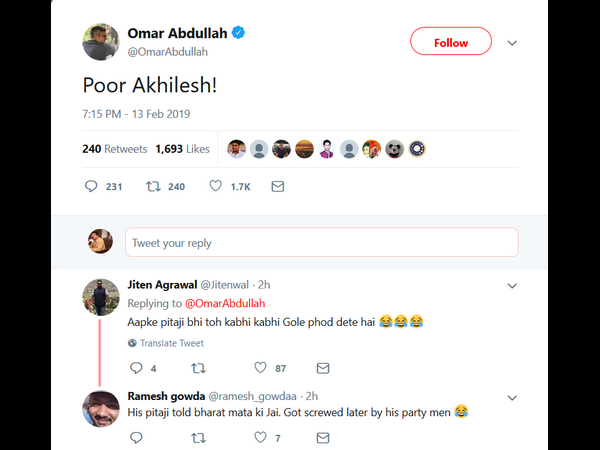Open the @OmarAbdullah mention link

point(224,303)
